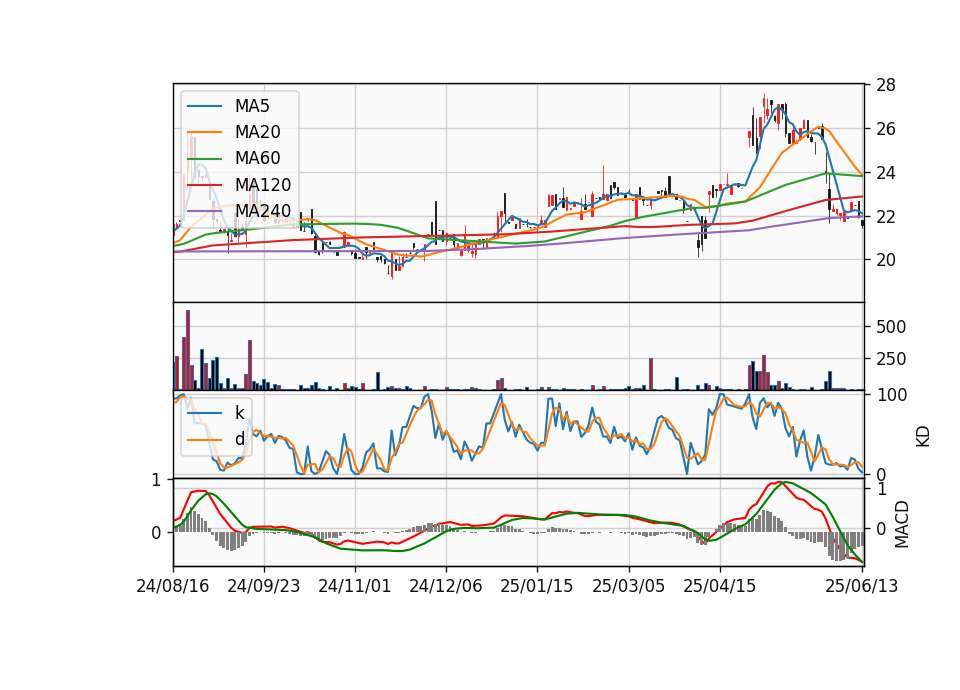Click the red MA120 legend line sample
Image resolution: width=960 pixels, height=690 pixels.
tap(204, 185)
